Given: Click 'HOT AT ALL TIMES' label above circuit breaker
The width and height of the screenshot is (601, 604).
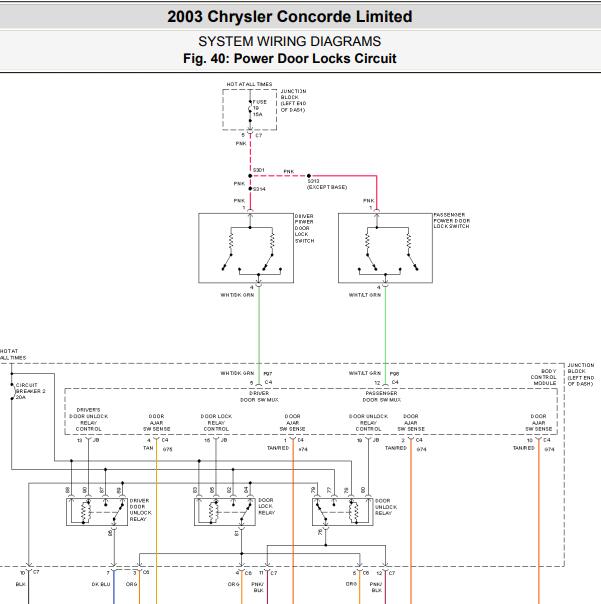Looking at the screenshot, I should point(13,354).
